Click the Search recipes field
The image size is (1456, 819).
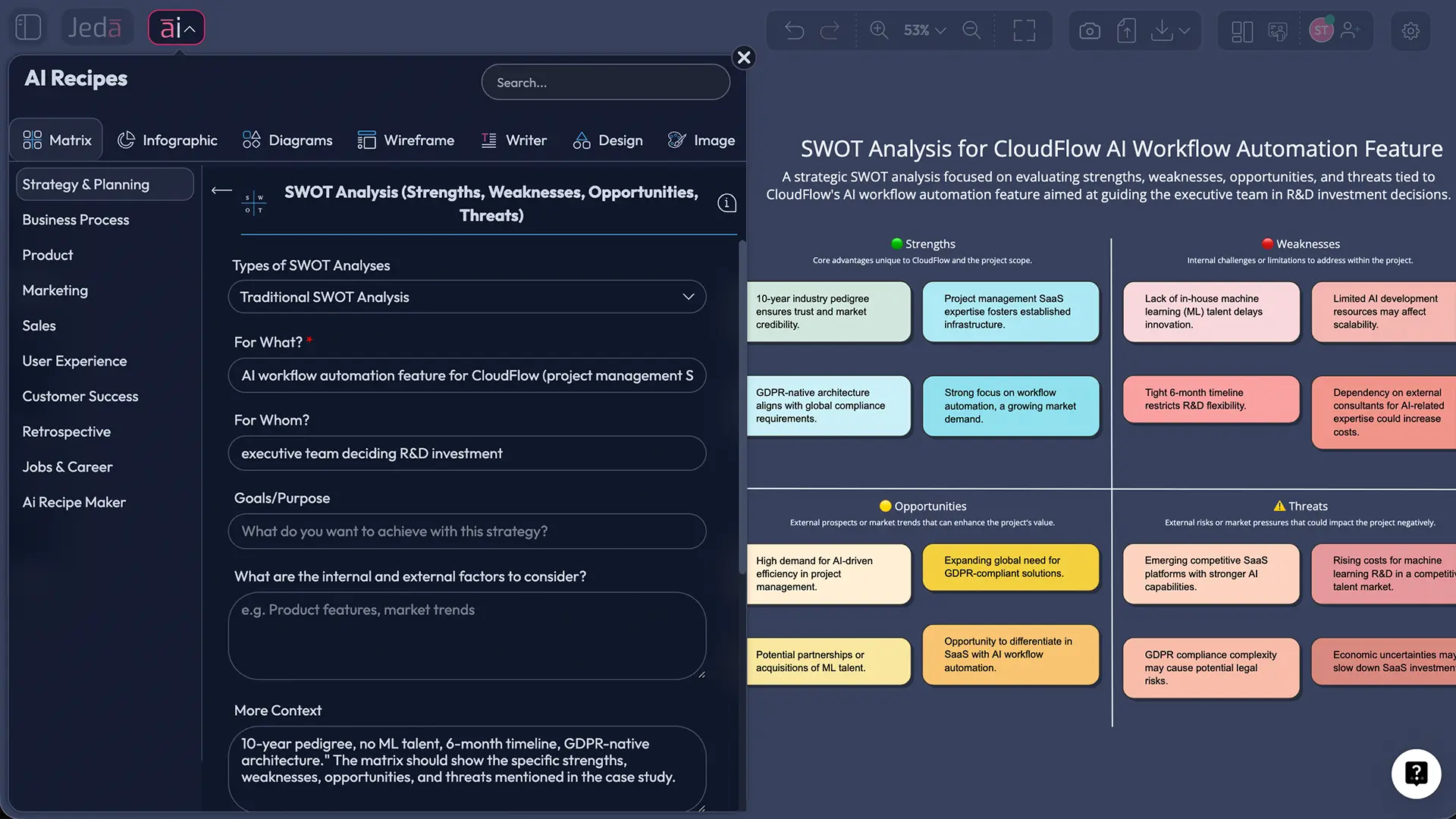tap(605, 82)
